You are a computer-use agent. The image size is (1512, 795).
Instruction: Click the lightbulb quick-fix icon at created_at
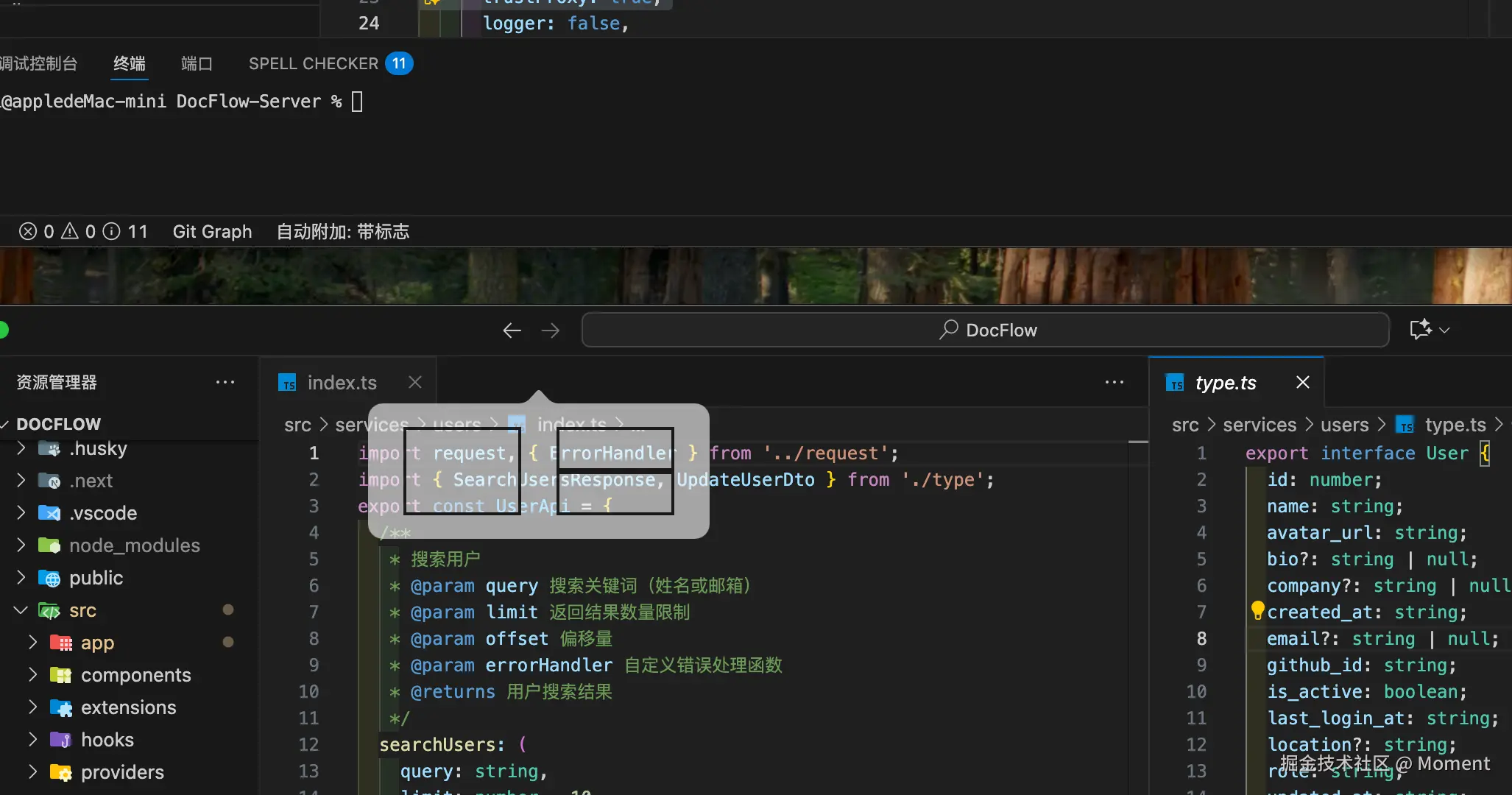coord(1257,610)
